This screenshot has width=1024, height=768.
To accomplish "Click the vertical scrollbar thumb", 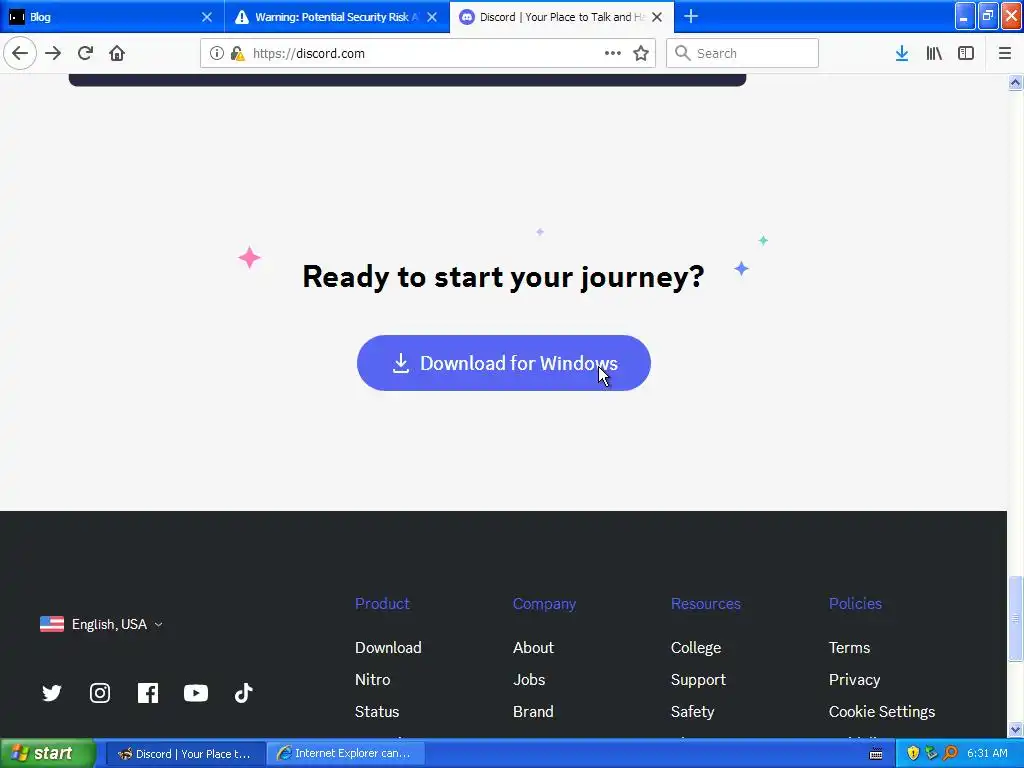I will (1015, 618).
